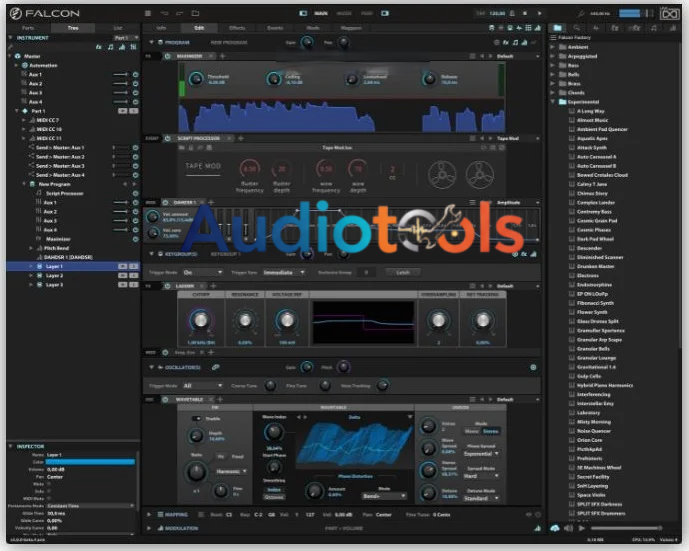
Task: Toggle the right sidebar panel icon
Action: 385,13
